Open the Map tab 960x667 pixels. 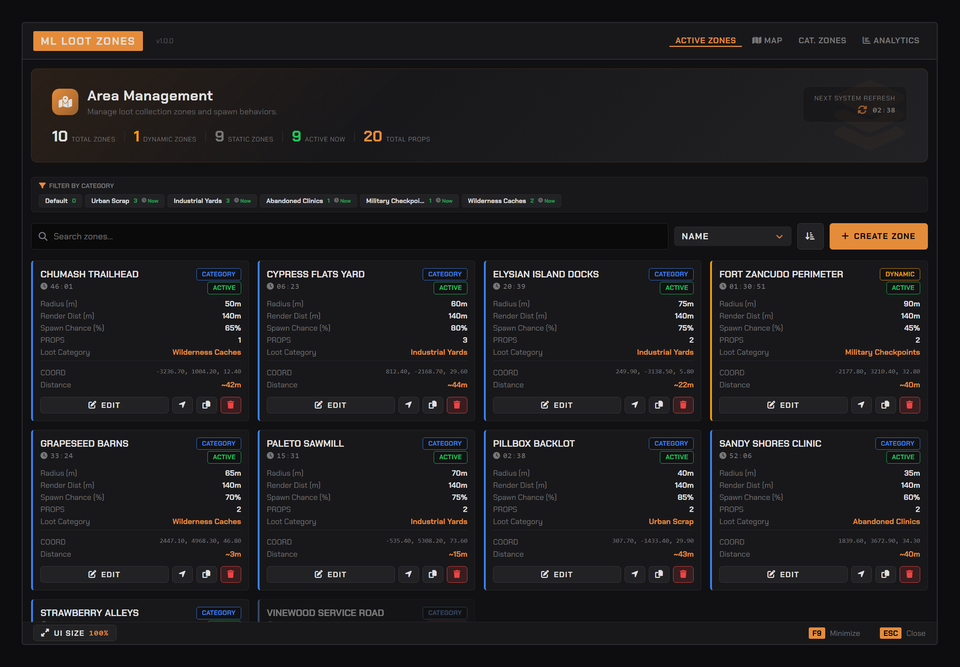tap(767, 40)
